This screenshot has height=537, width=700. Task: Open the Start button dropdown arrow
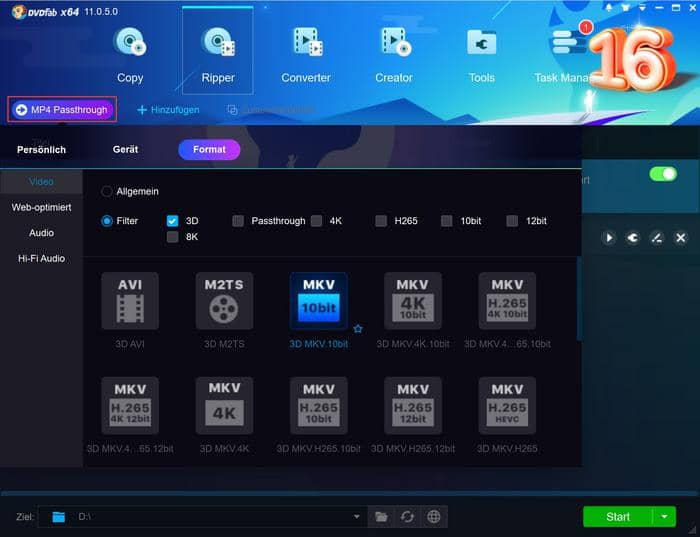click(664, 517)
